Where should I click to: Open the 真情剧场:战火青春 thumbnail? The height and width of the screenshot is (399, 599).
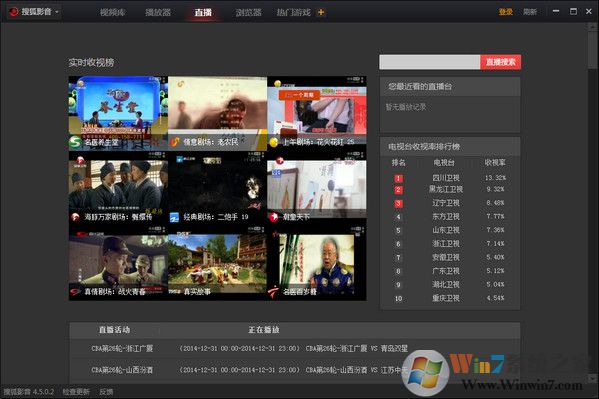(x=118, y=263)
